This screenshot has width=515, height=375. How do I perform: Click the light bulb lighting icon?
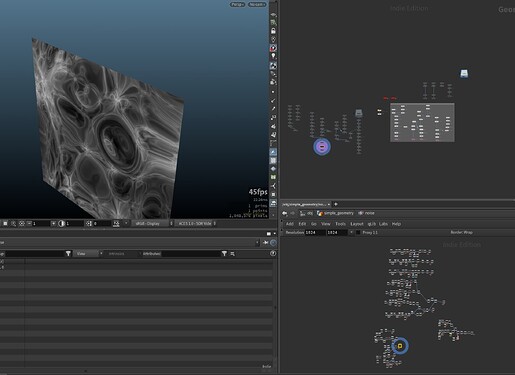[273, 56]
